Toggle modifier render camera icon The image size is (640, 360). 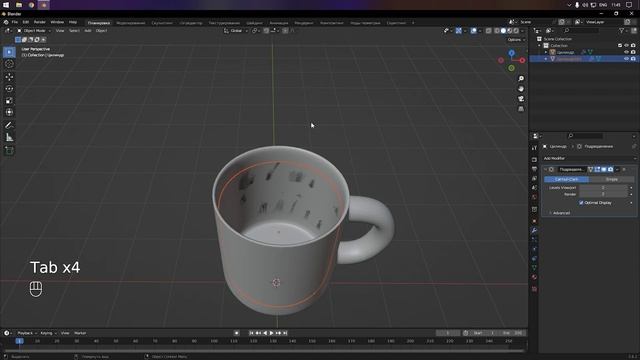point(610,169)
